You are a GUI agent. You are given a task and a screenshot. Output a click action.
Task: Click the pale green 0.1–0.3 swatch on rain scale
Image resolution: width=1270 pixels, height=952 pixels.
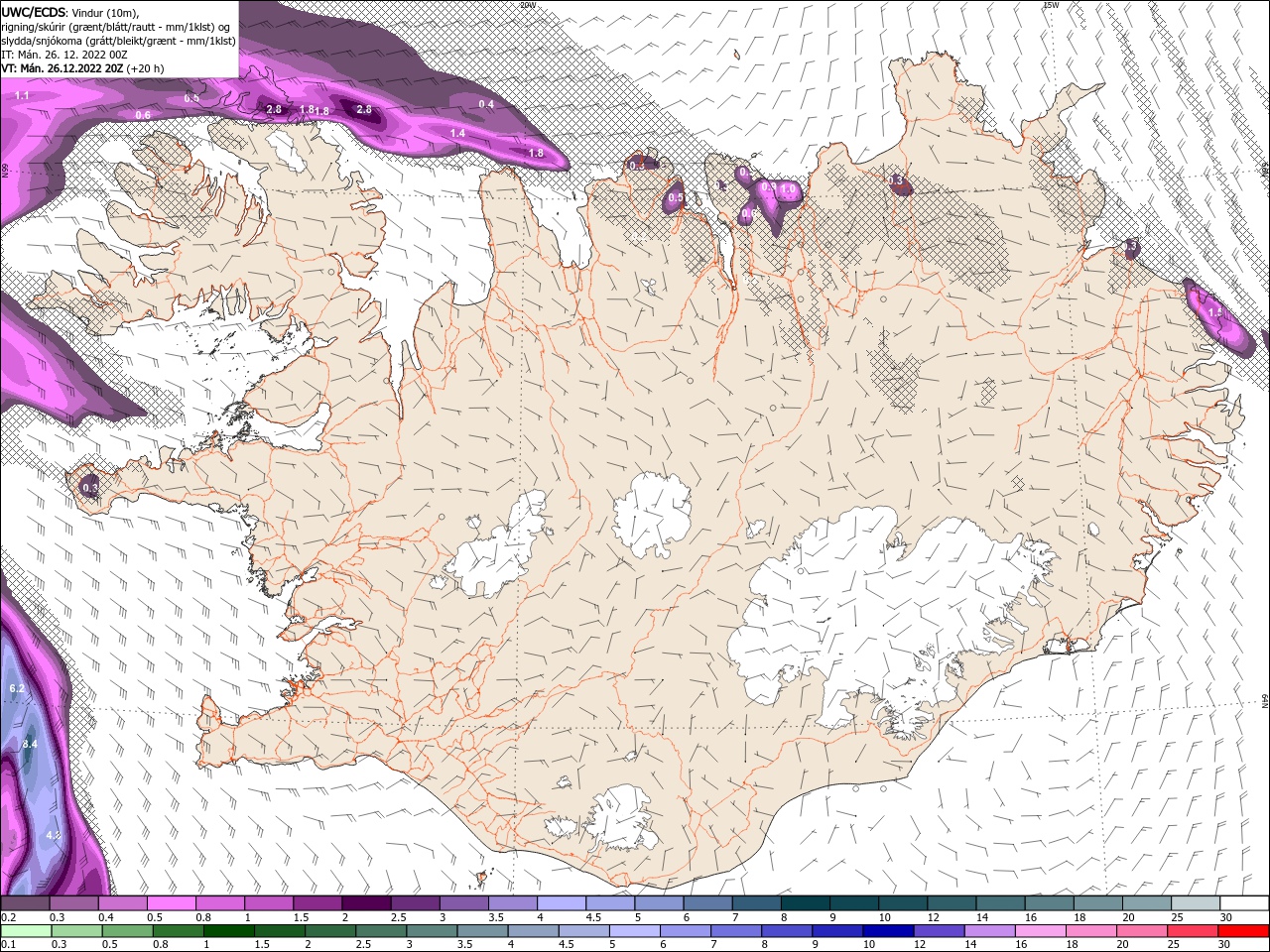tap(27, 931)
